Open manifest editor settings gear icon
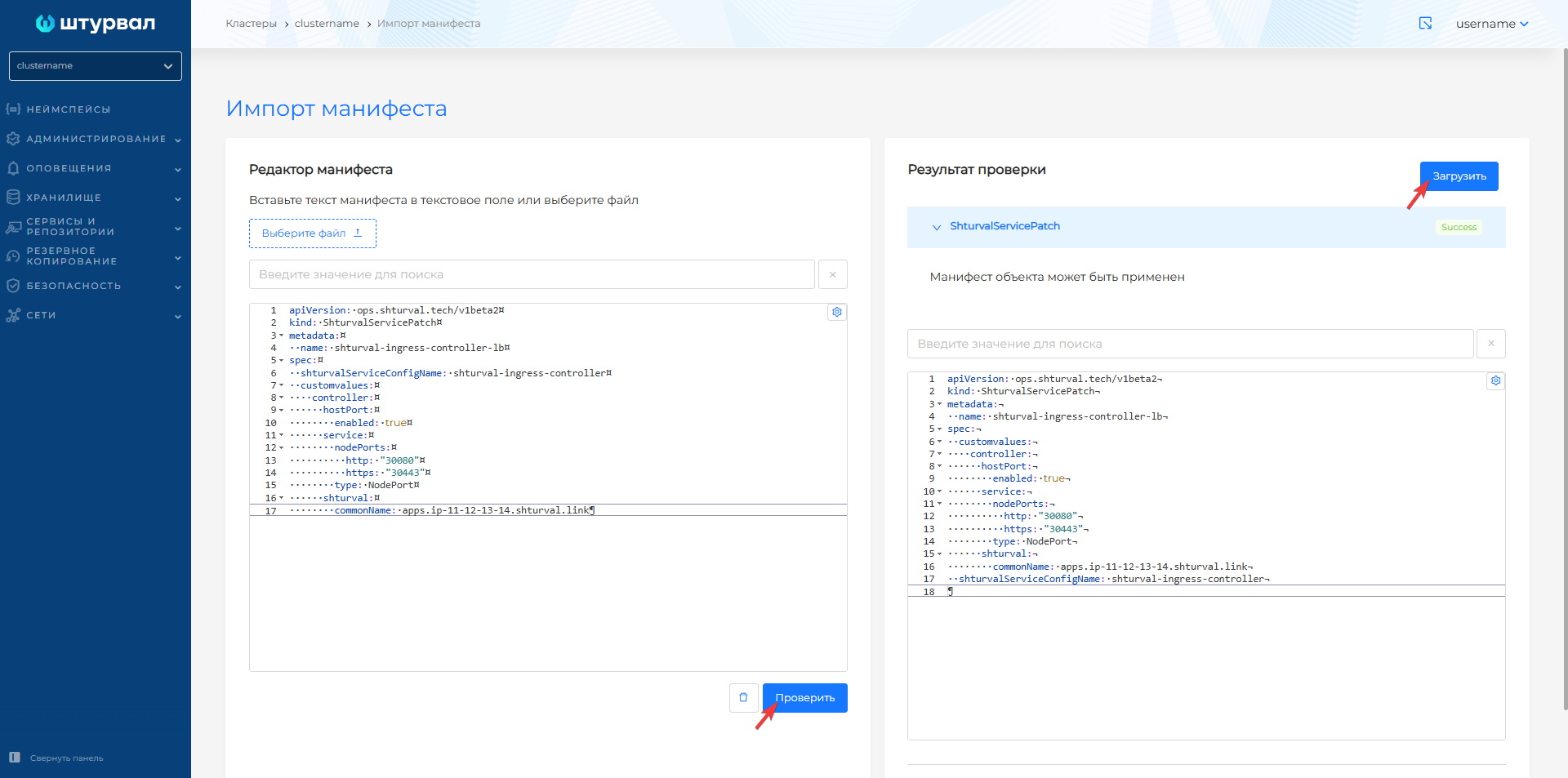This screenshot has width=1568, height=778. pos(836,312)
